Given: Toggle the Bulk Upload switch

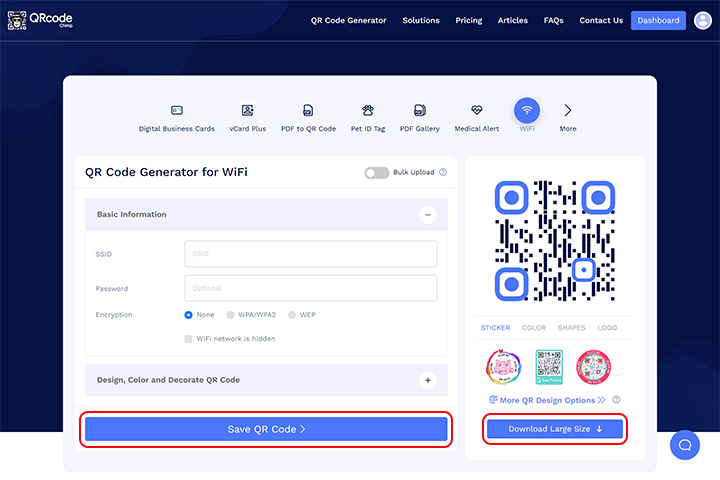Looking at the screenshot, I should tap(376, 172).
